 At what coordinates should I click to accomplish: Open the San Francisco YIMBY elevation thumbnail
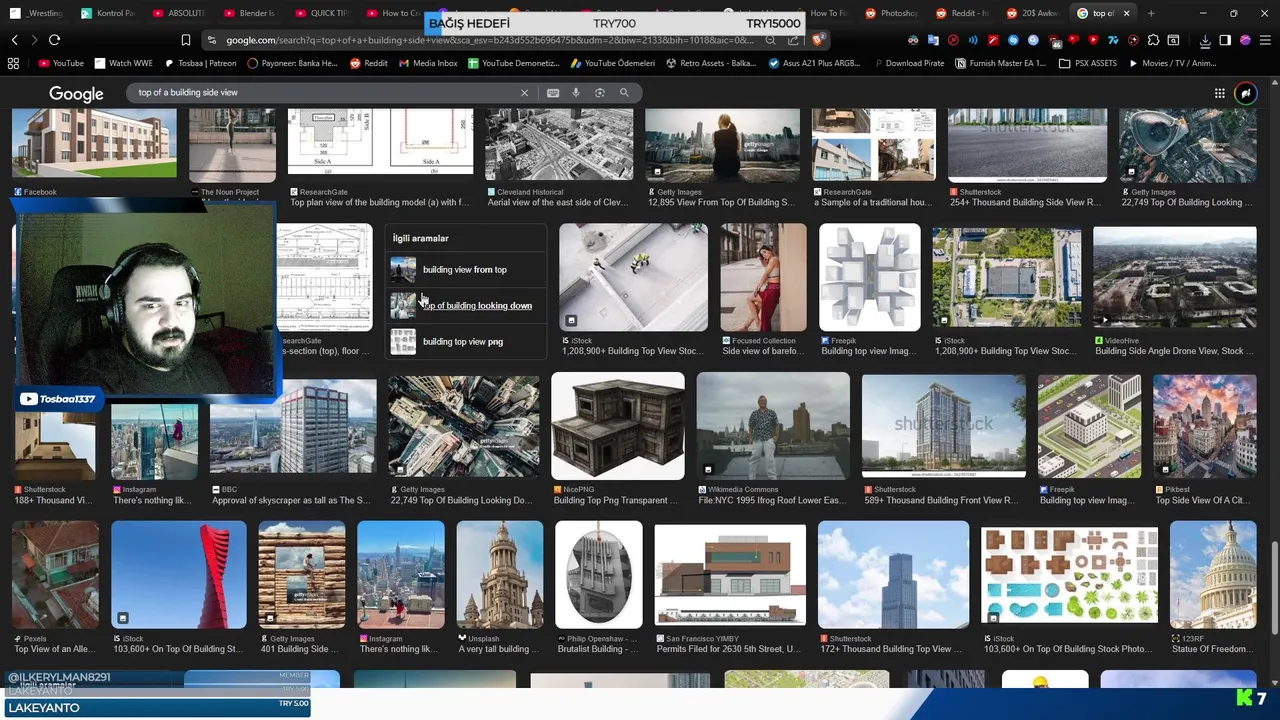pyautogui.click(x=730, y=575)
